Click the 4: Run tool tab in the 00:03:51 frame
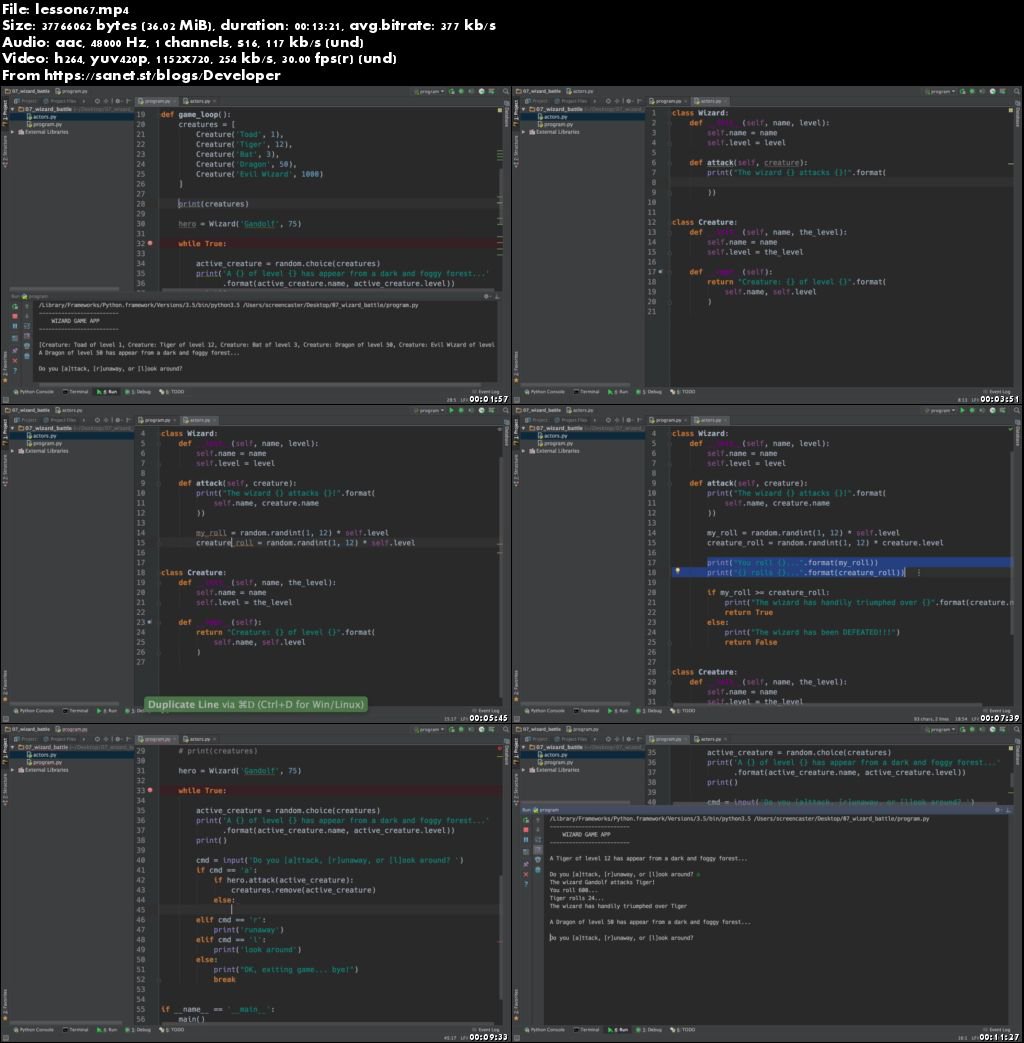 point(618,392)
